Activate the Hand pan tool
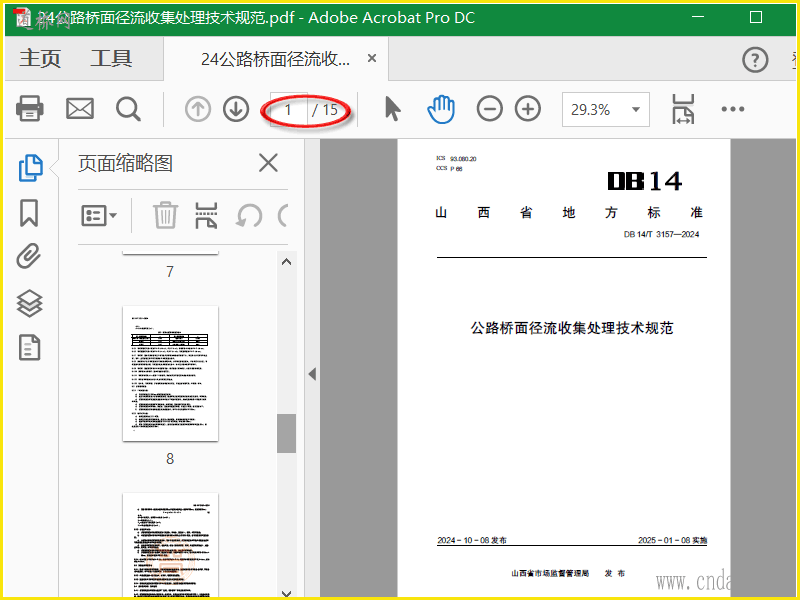Image resolution: width=800 pixels, height=600 pixels. pos(441,109)
